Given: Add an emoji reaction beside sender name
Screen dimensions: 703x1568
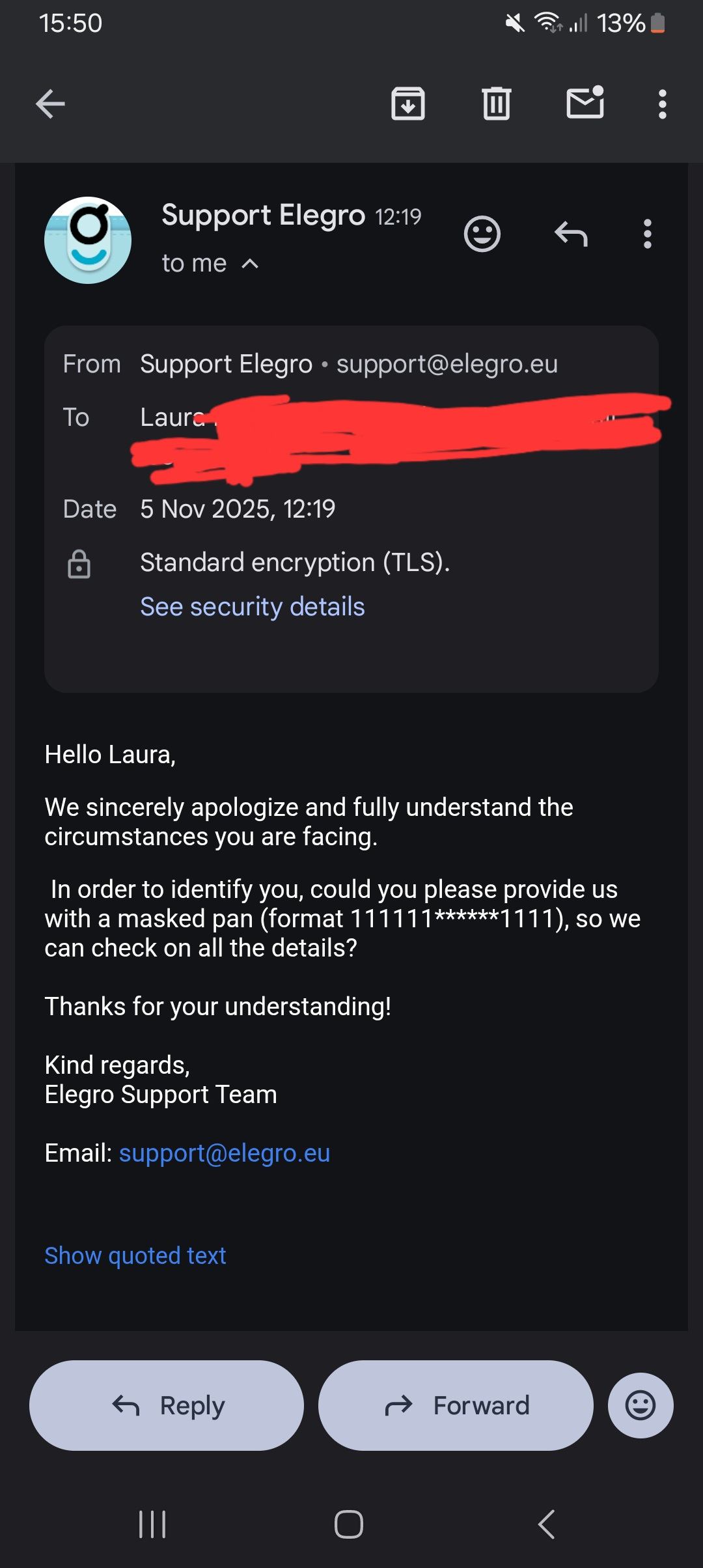Looking at the screenshot, I should [x=482, y=234].
